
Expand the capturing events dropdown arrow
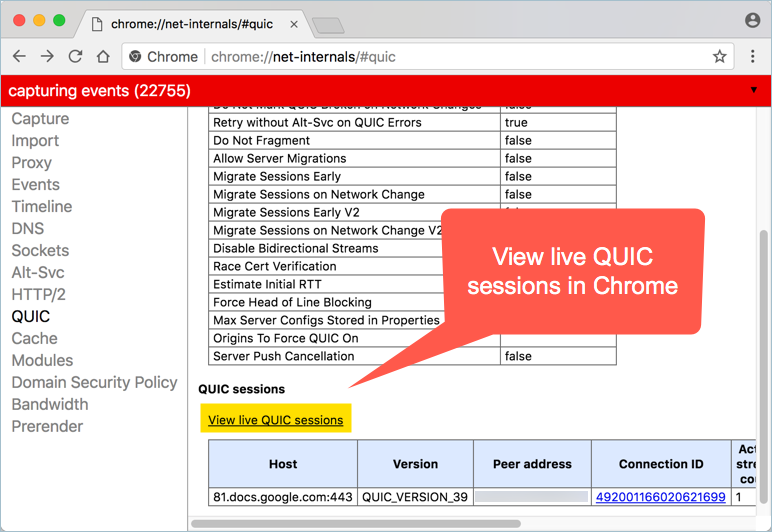coord(754,90)
